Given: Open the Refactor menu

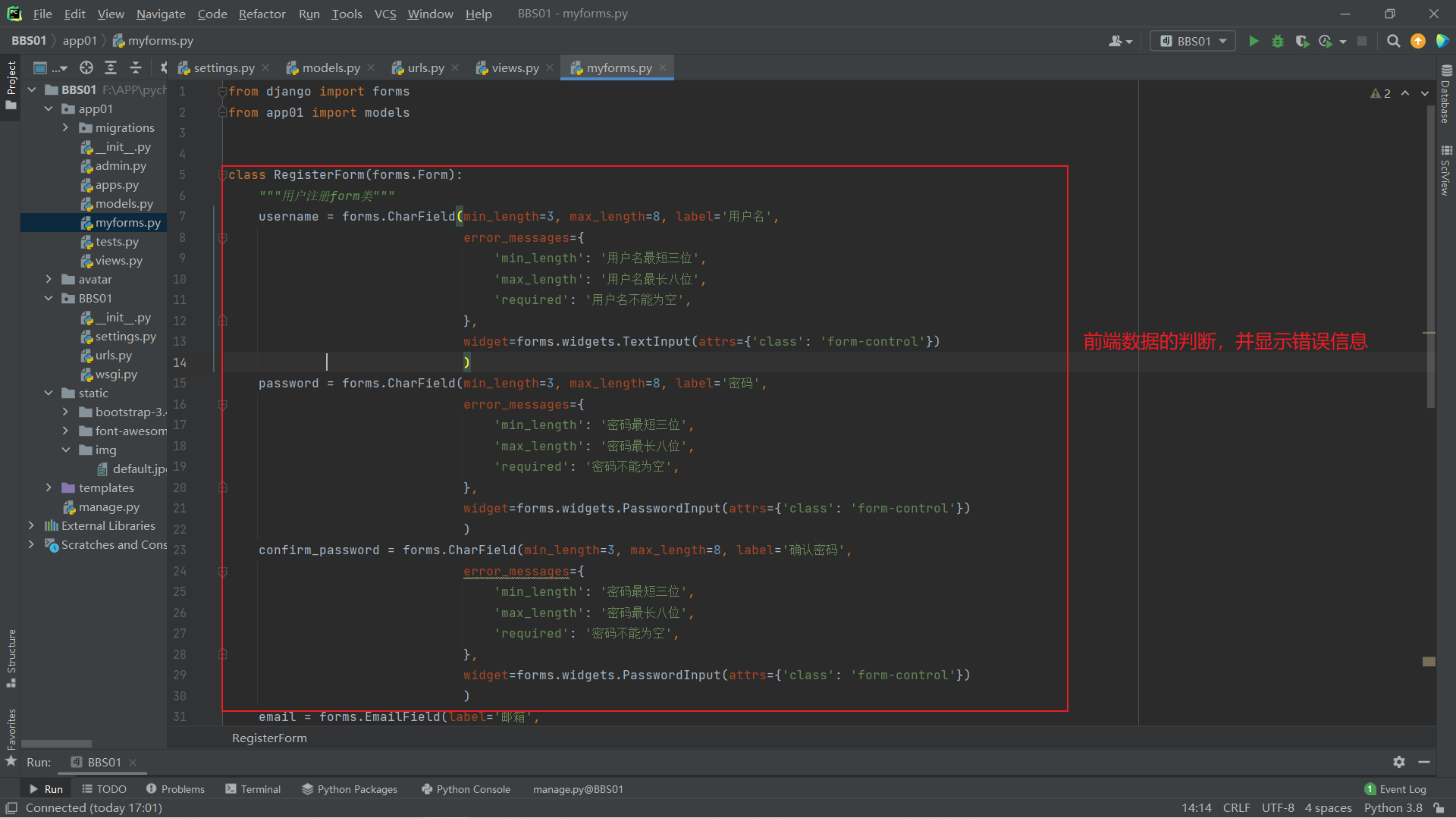Looking at the screenshot, I should pos(262,14).
